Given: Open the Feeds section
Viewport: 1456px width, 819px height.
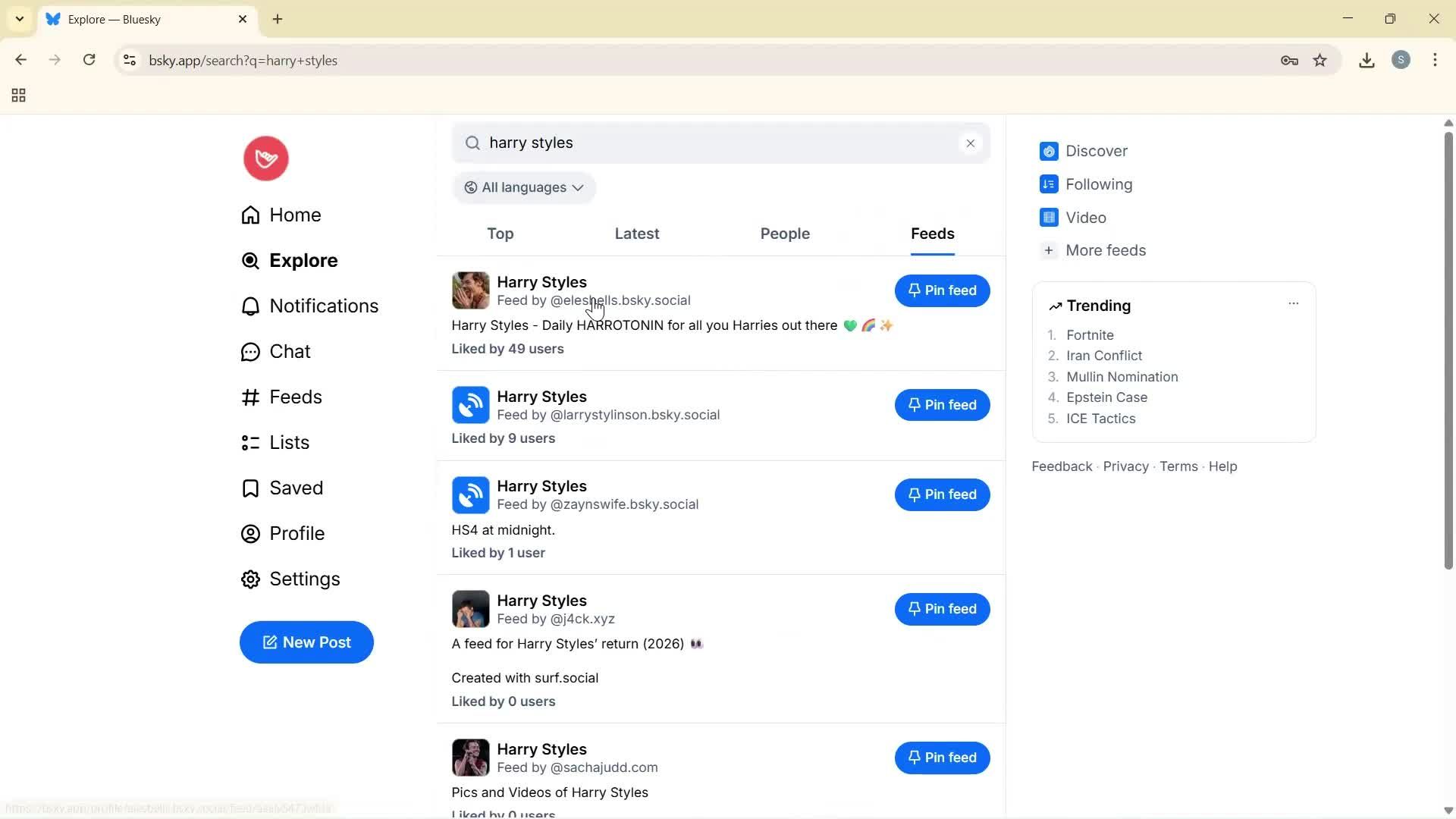Looking at the screenshot, I should point(296,397).
